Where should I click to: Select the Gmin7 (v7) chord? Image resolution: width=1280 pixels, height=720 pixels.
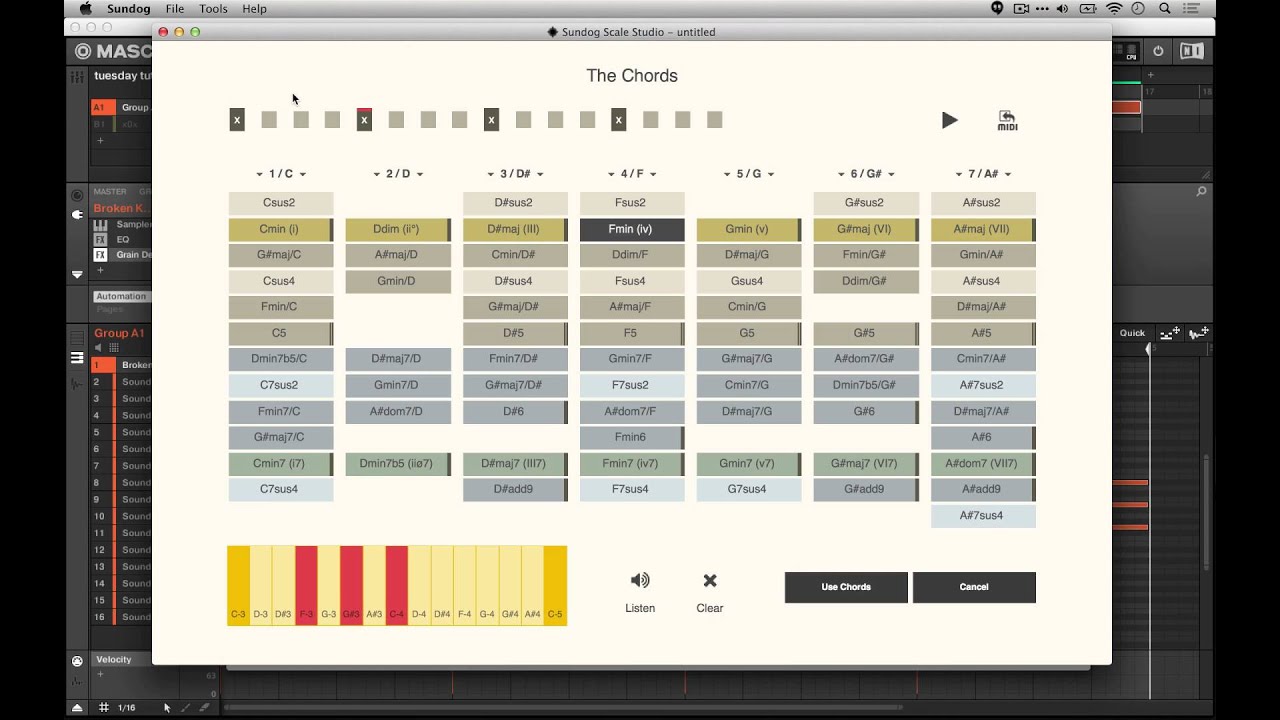[748, 463]
